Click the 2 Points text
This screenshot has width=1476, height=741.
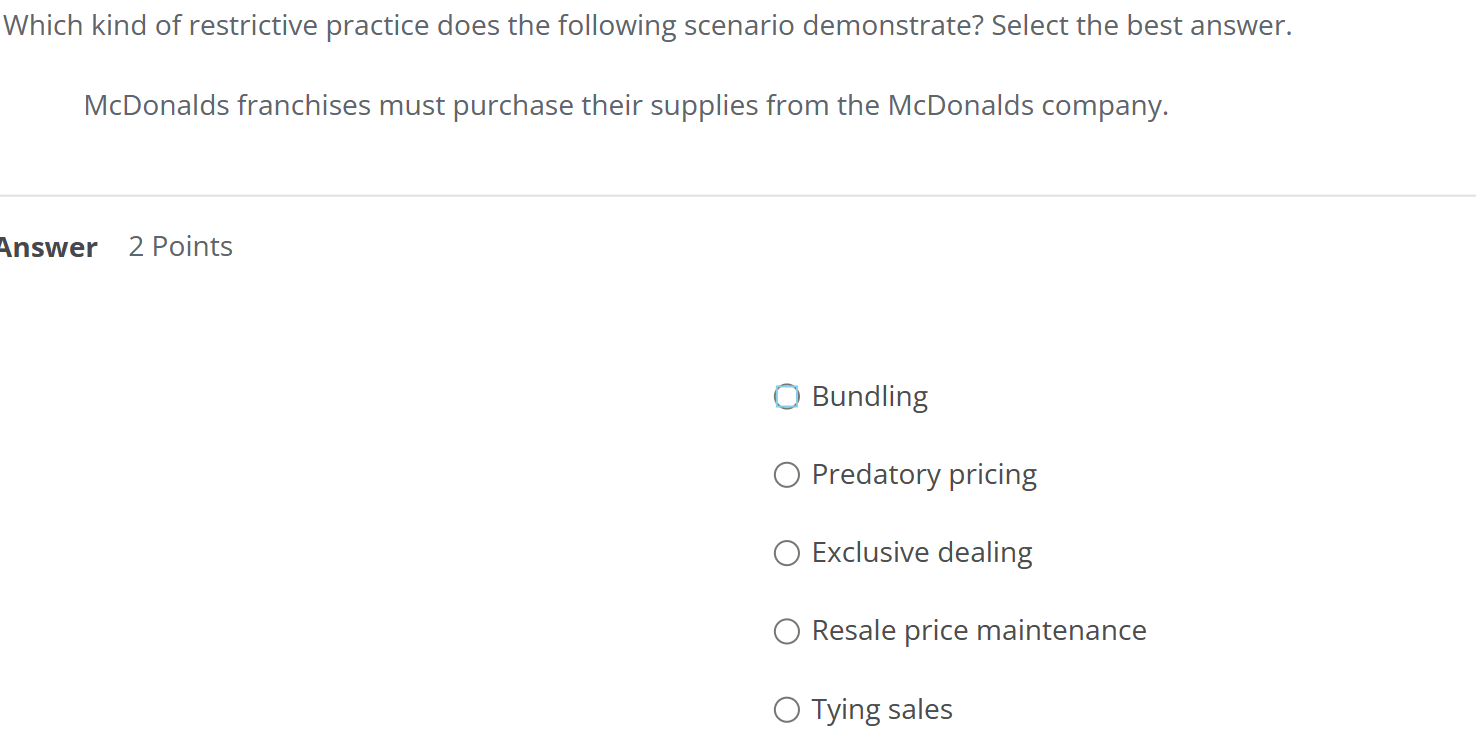[x=180, y=246]
